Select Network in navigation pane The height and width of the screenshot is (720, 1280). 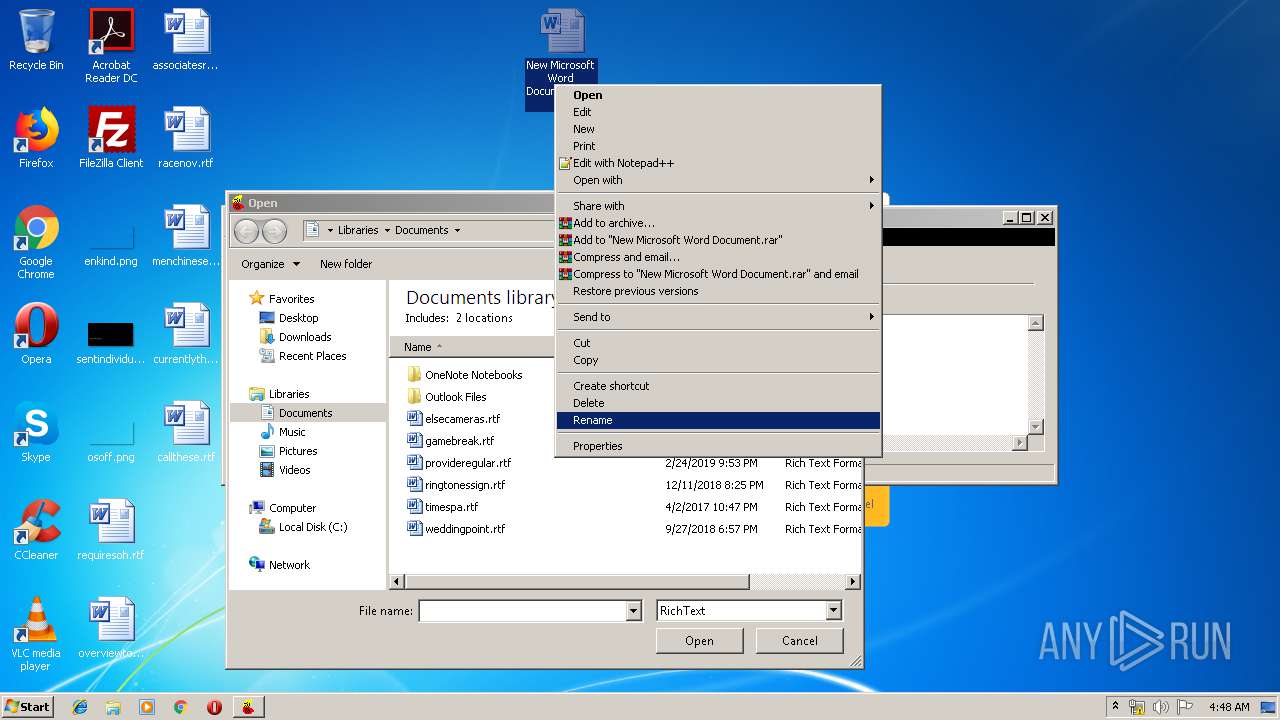pyautogui.click(x=289, y=565)
